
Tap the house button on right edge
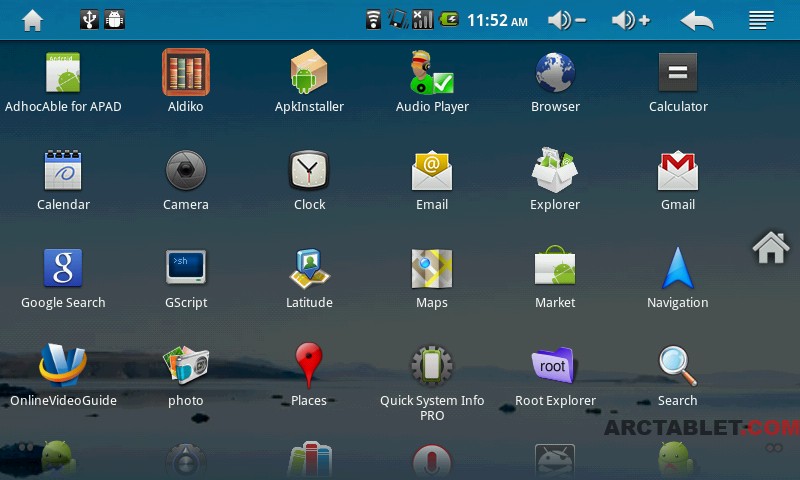pyautogui.click(x=771, y=247)
